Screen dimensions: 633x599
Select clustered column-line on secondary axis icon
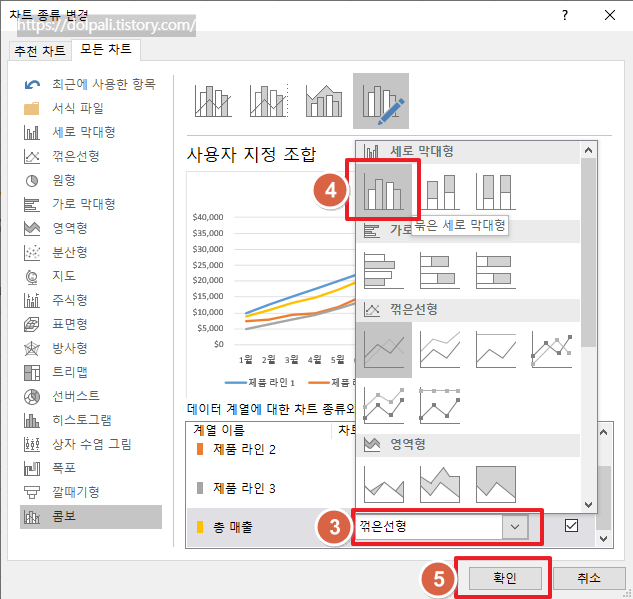pos(269,101)
